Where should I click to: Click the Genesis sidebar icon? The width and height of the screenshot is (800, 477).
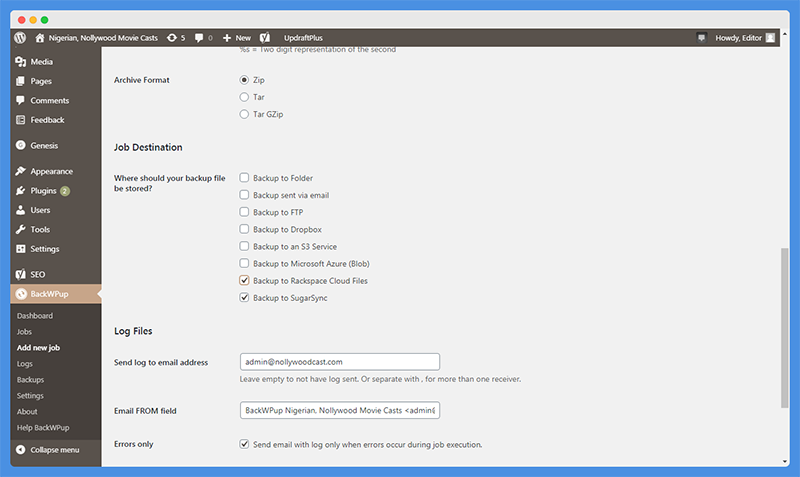20,145
